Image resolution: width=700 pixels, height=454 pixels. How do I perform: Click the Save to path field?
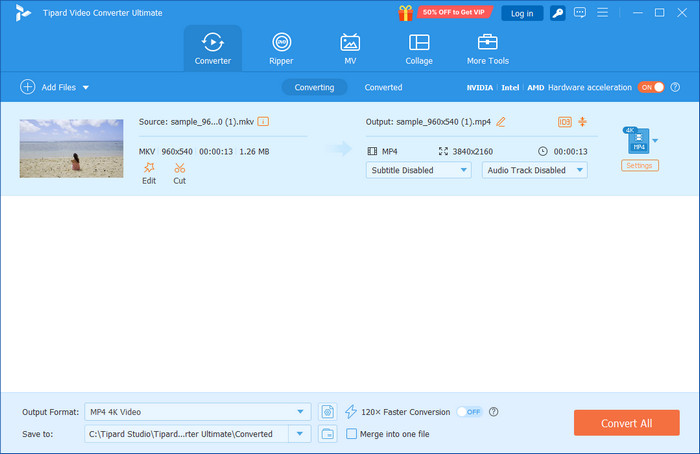(x=187, y=434)
